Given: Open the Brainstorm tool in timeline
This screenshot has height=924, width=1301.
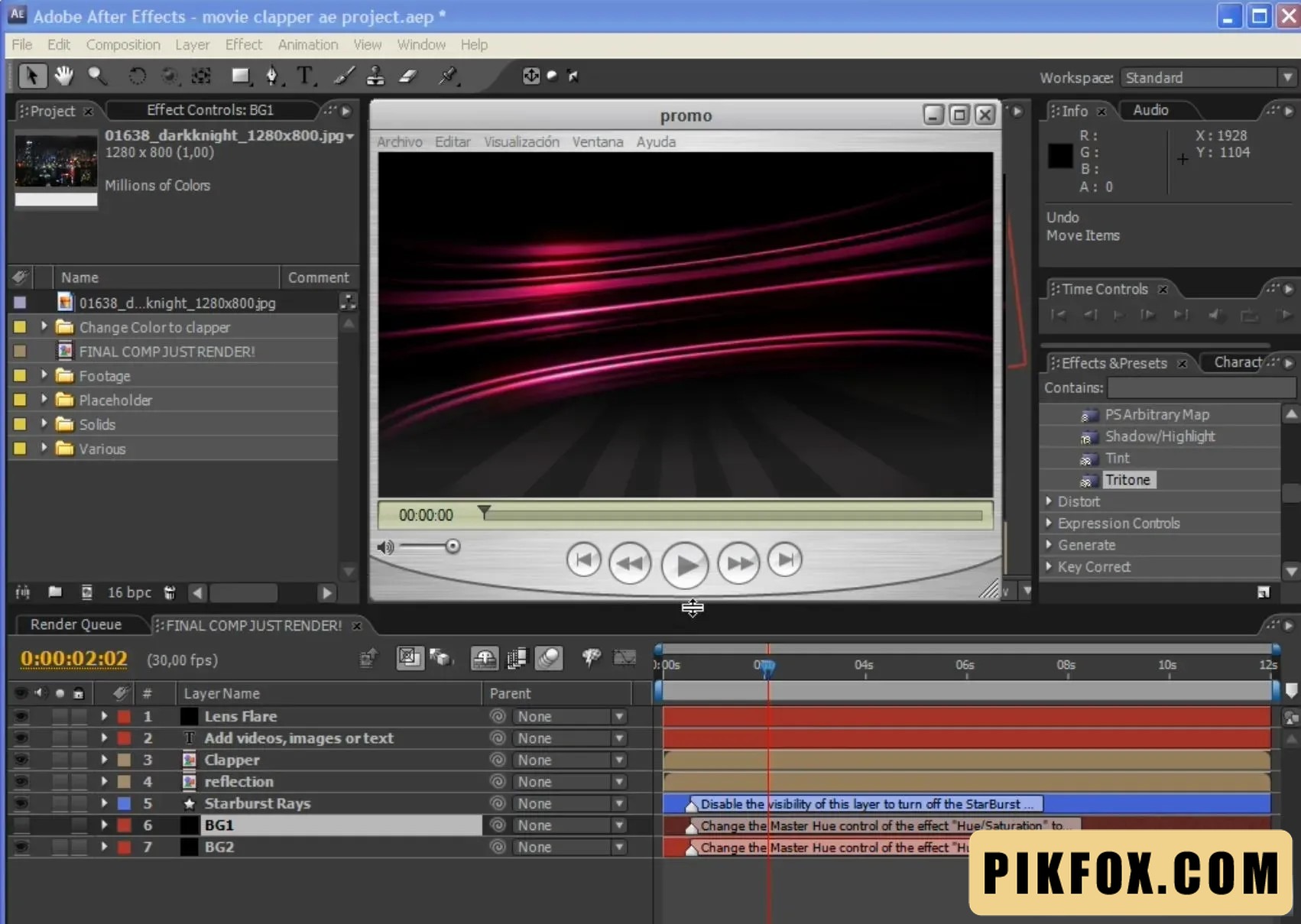Looking at the screenshot, I should coord(590,657).
